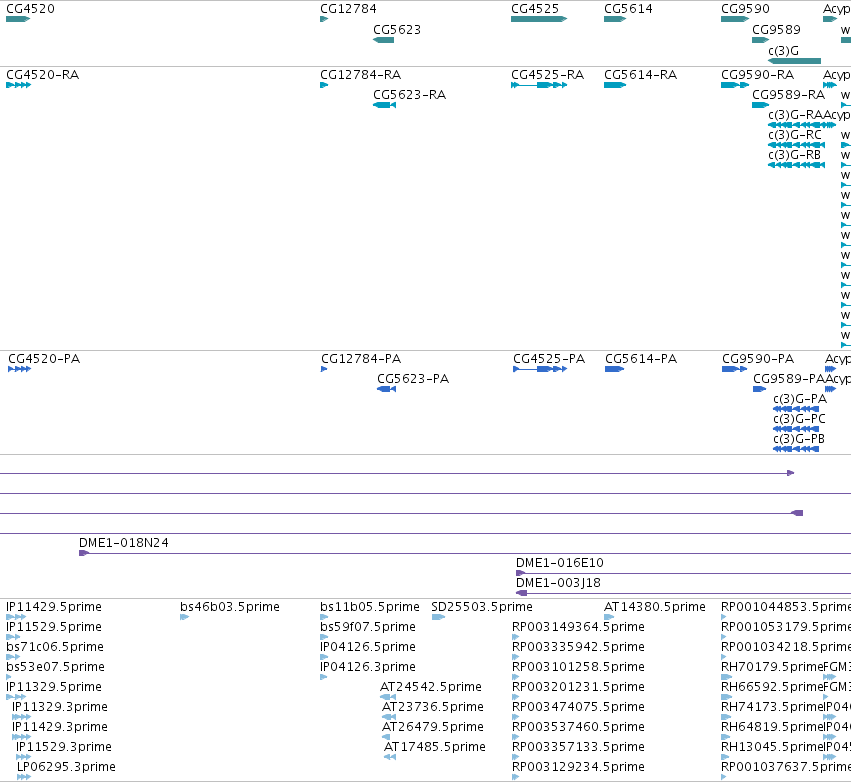Click the bs53e07.5prime EST label
Screen dimensions: 851x782
(55, 667)
